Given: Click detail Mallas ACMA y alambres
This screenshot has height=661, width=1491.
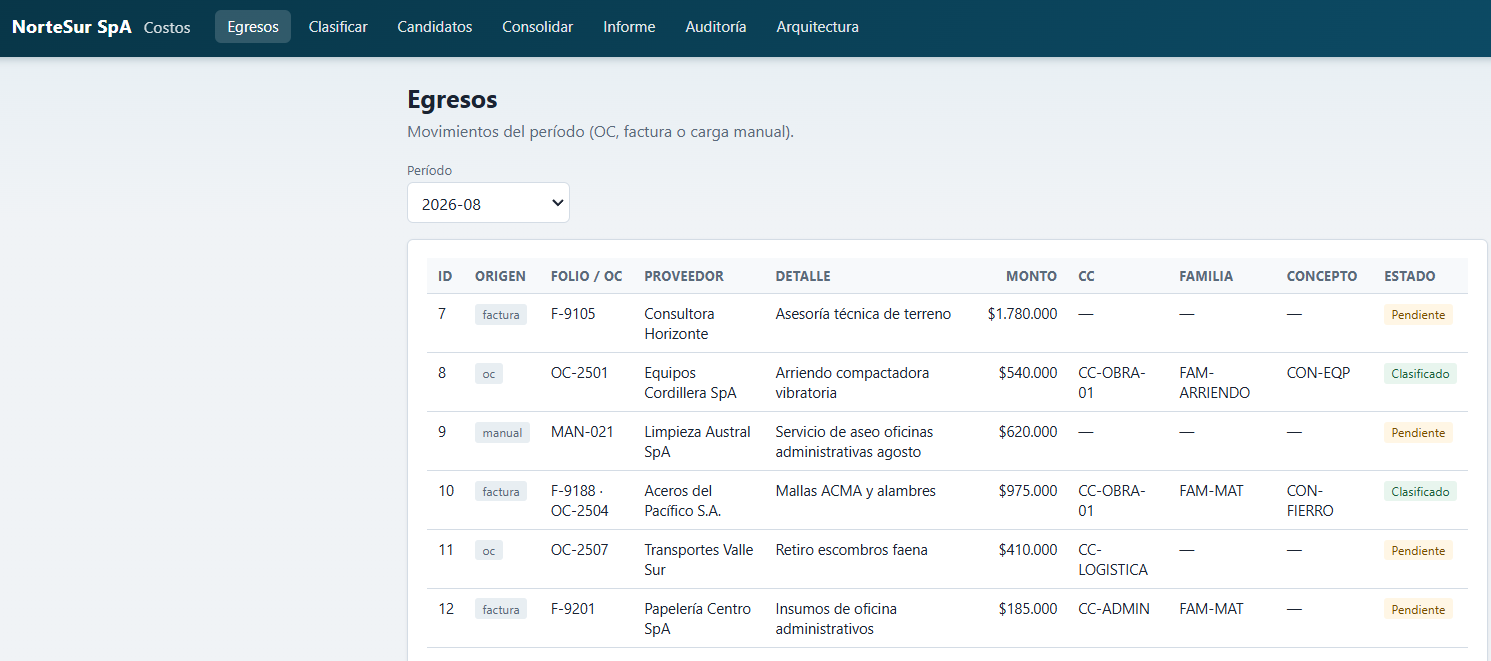Looking at the screenshot, I should tap(856, 491).
